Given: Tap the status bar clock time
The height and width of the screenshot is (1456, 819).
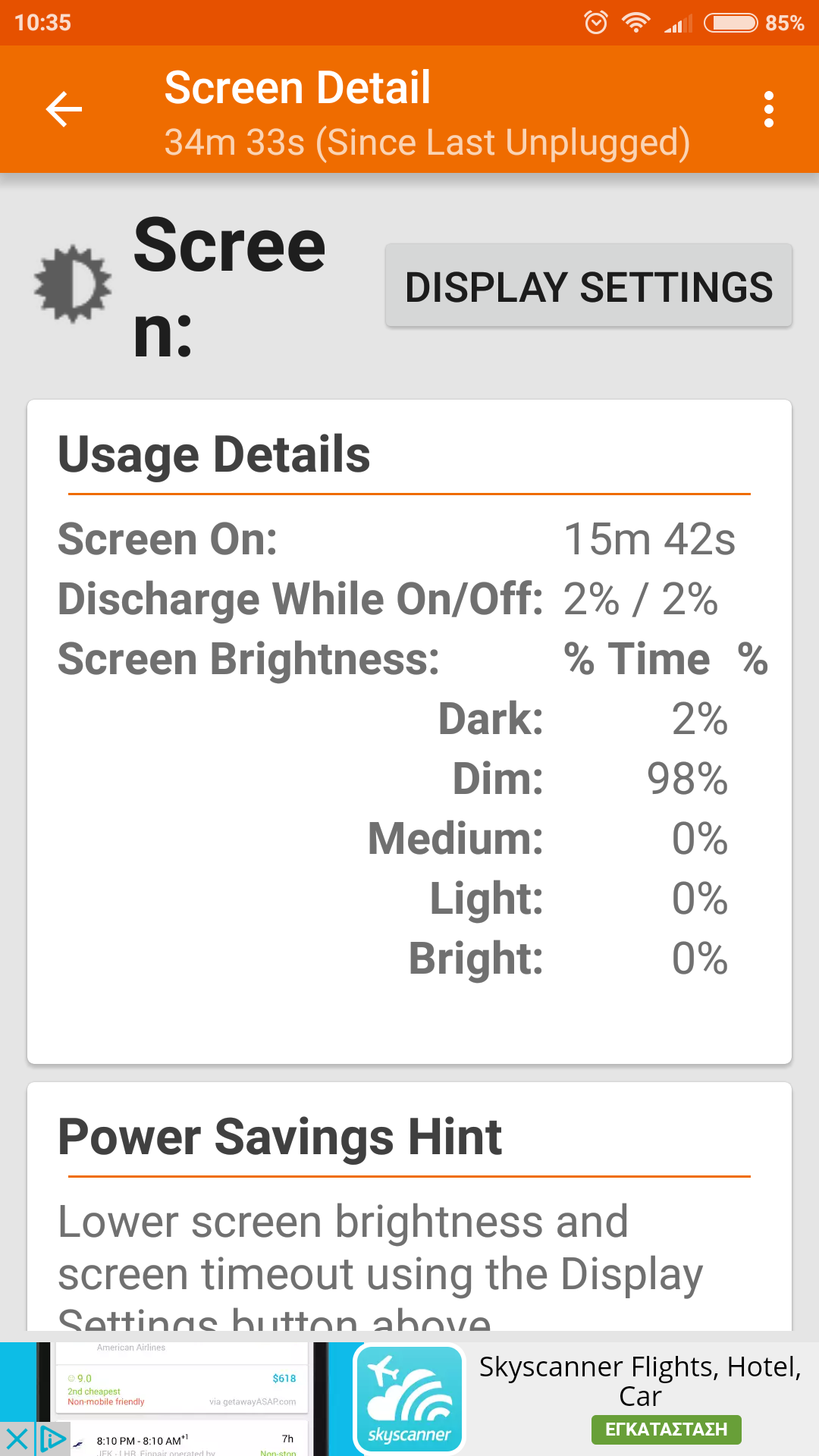Looking at the screenshot, I should (x=42, y=23).
